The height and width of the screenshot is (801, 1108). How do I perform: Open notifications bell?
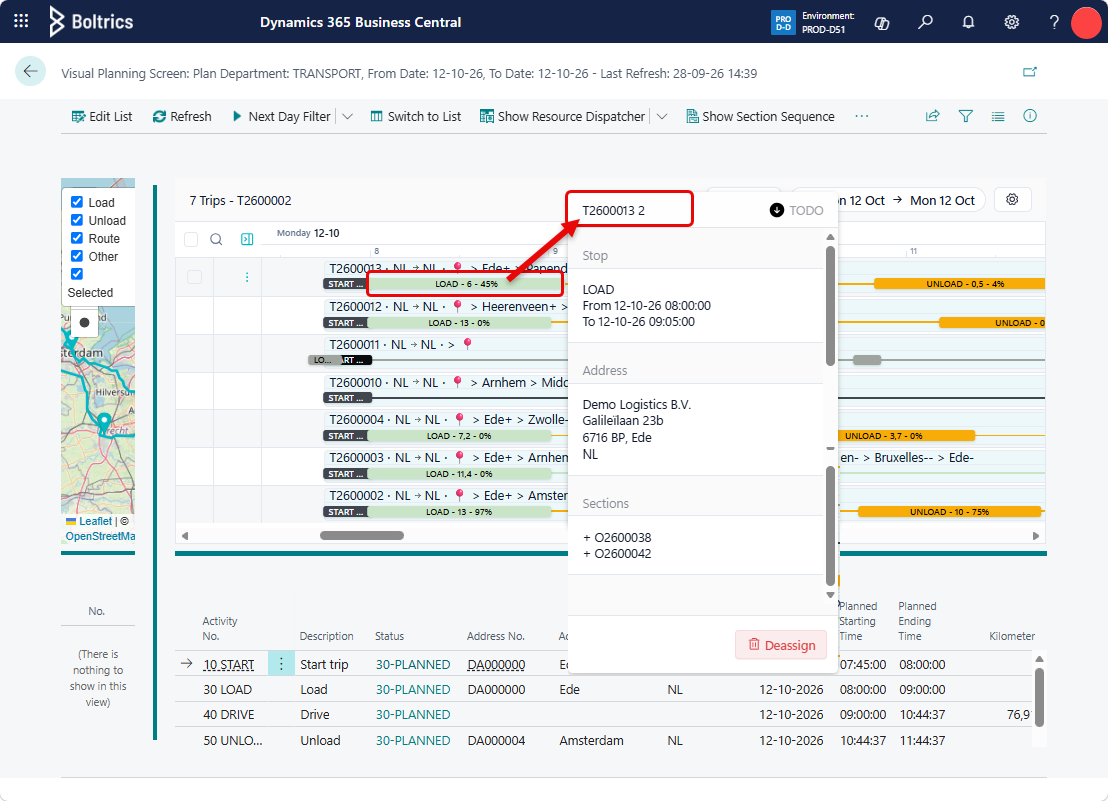coord(968,23)
